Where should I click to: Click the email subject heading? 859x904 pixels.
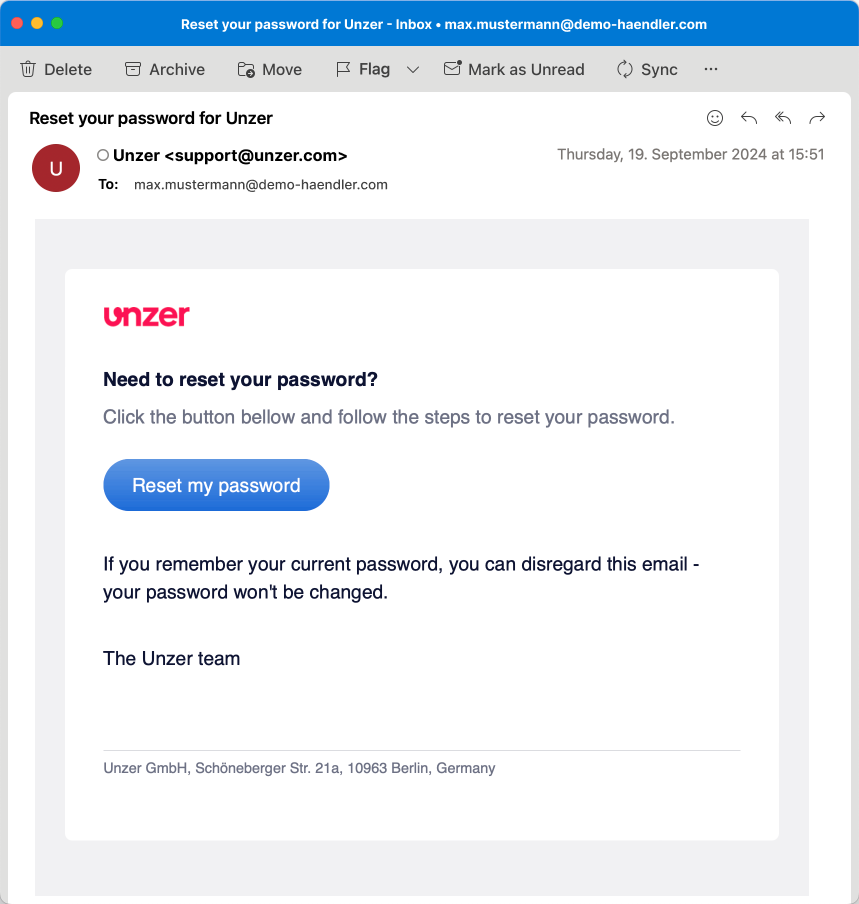point(151,118)
